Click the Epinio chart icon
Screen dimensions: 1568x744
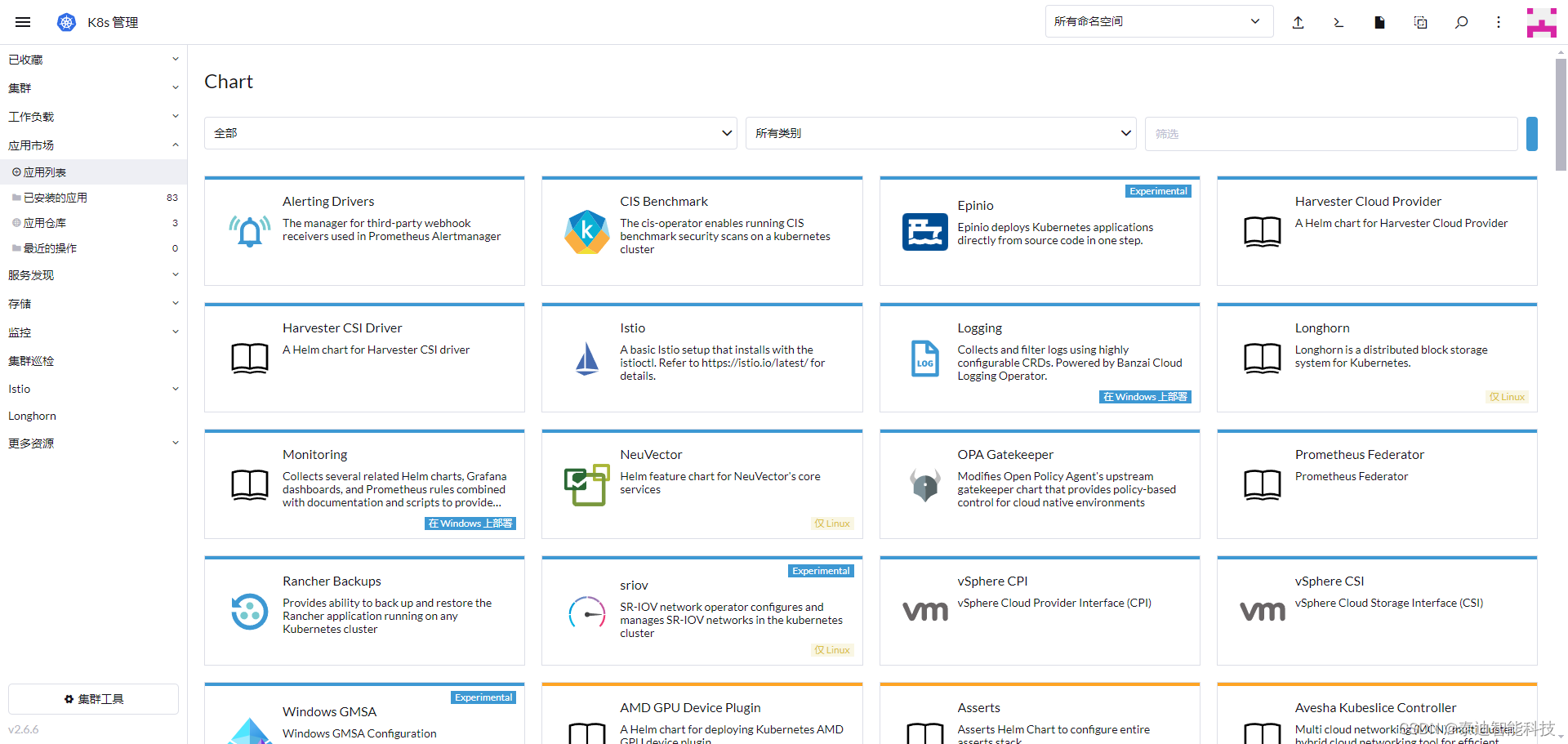tap(924, 232)
